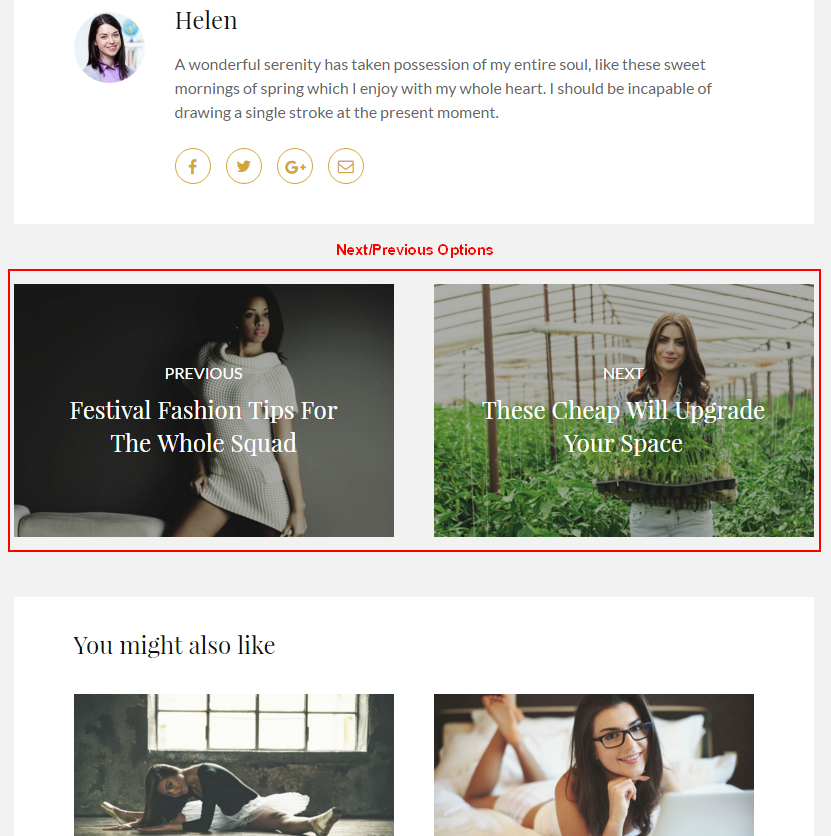
Task: Open Helen's Facebook profile icon
Action: (x=192, y=166)
